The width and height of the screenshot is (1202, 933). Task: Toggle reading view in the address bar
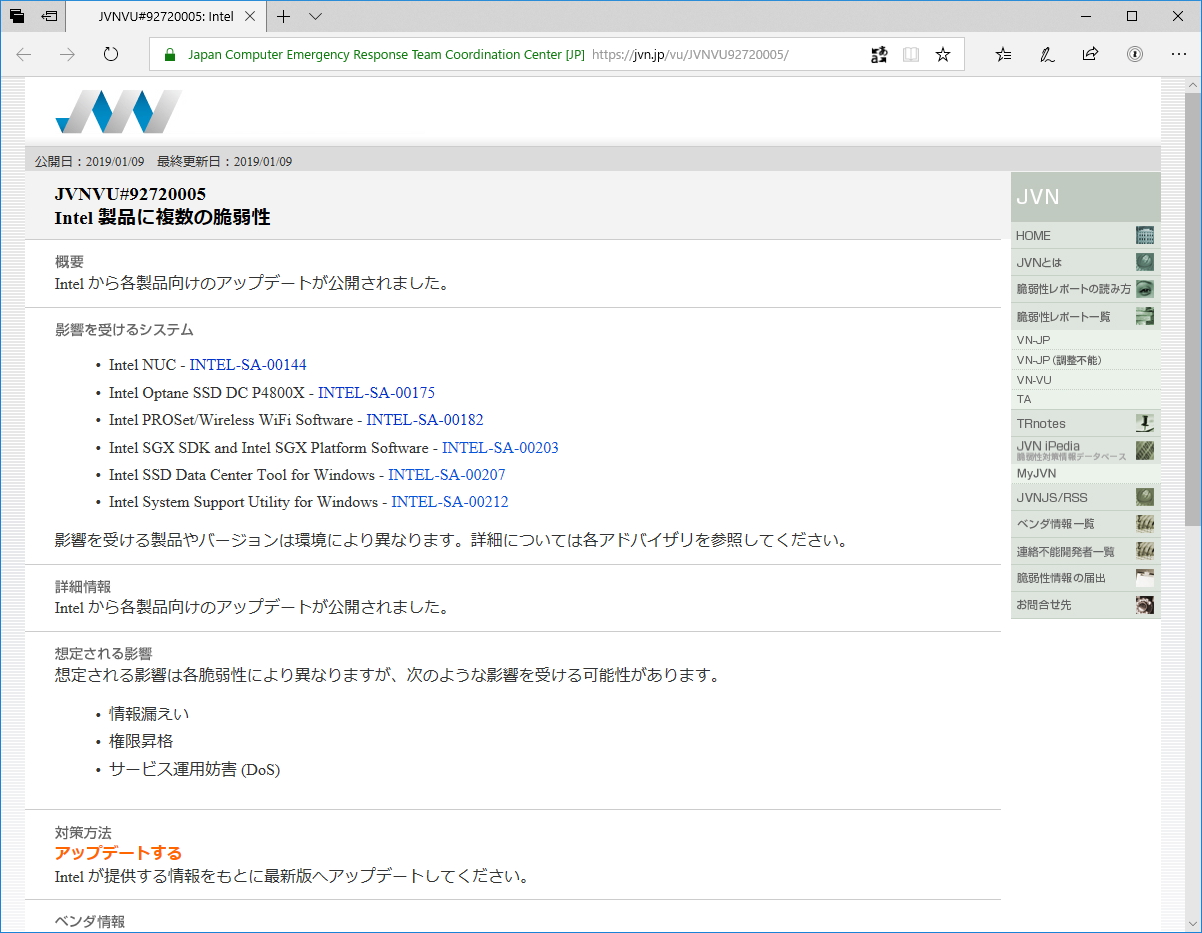pos(911,55)
